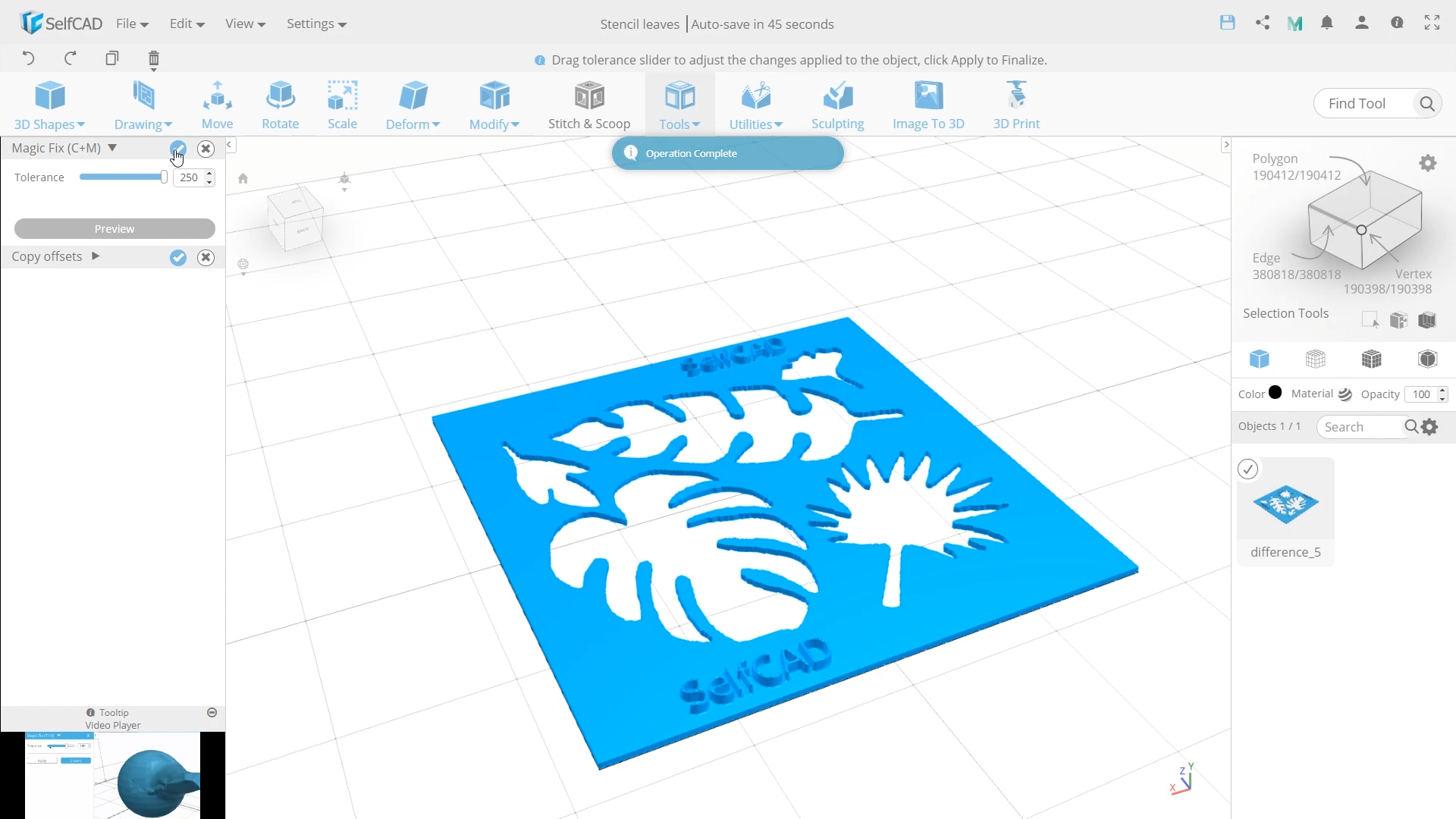Image resolution: width=1456 pixels, height=819 pixels.
Task: Expand the Copy offsets panel arrow
Action: (x=96, y=256)
